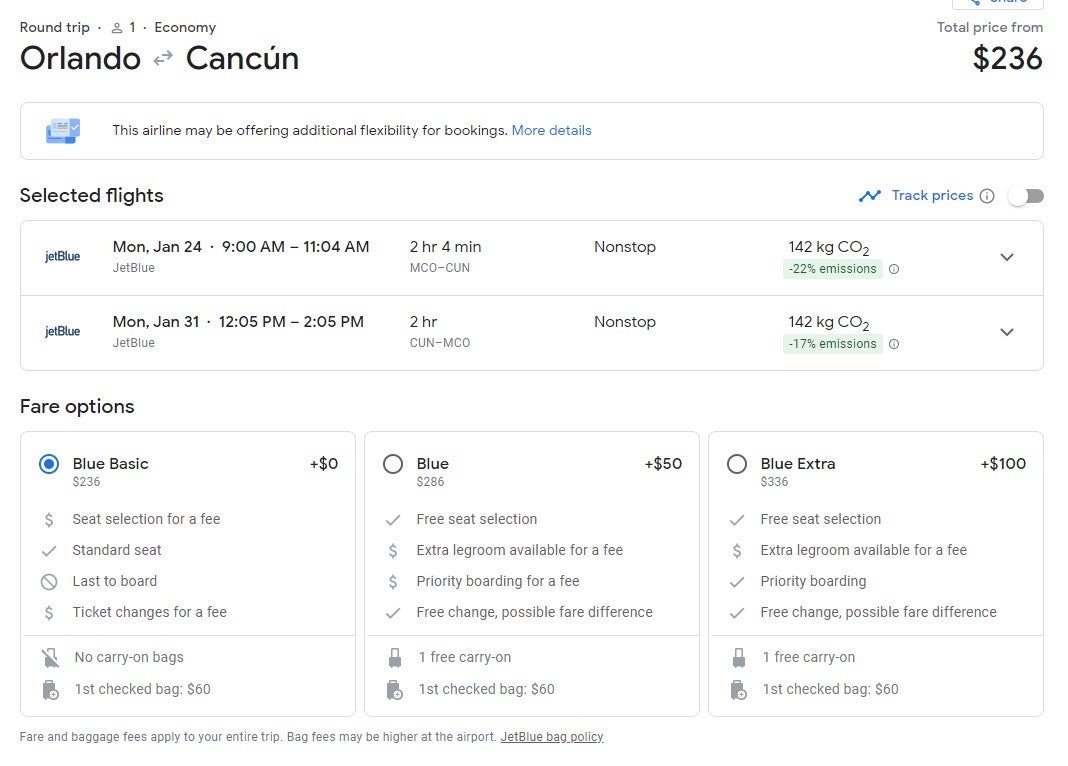Click JetBlue logo on Jan 31 flight
The image size is (1068, 766).
(x=63, y=331)
